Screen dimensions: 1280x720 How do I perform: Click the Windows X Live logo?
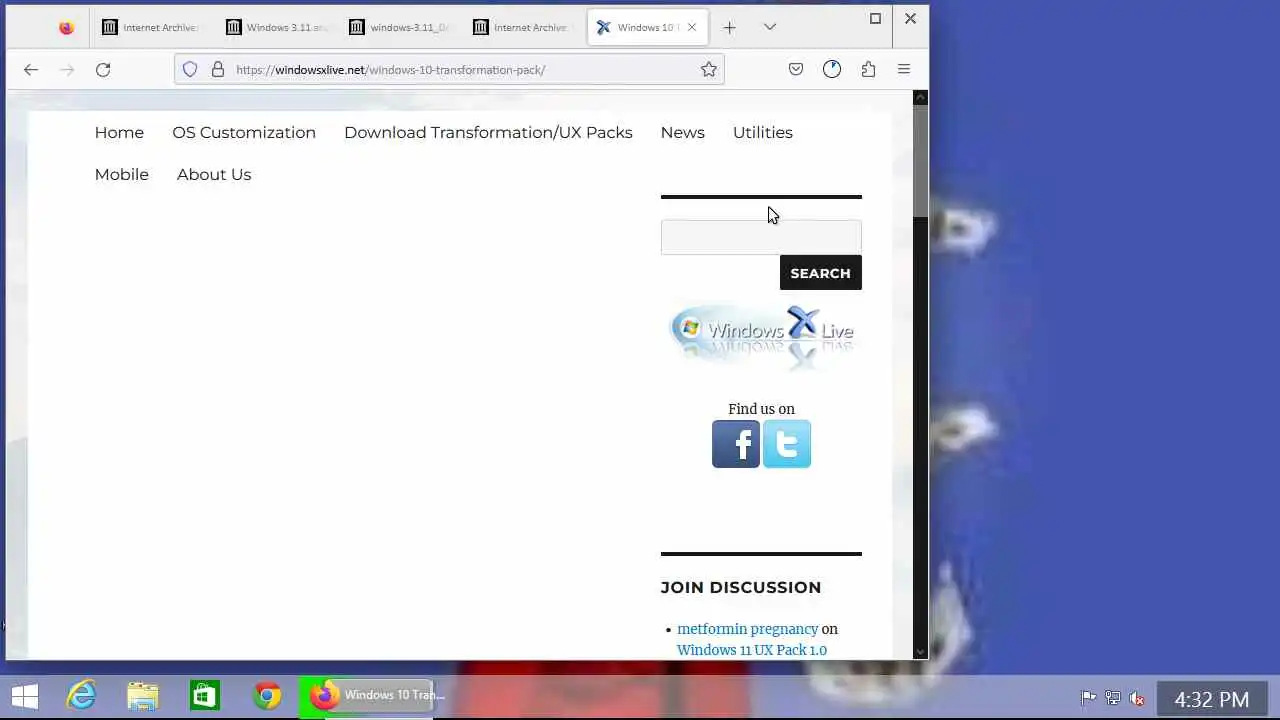[762, 335]
